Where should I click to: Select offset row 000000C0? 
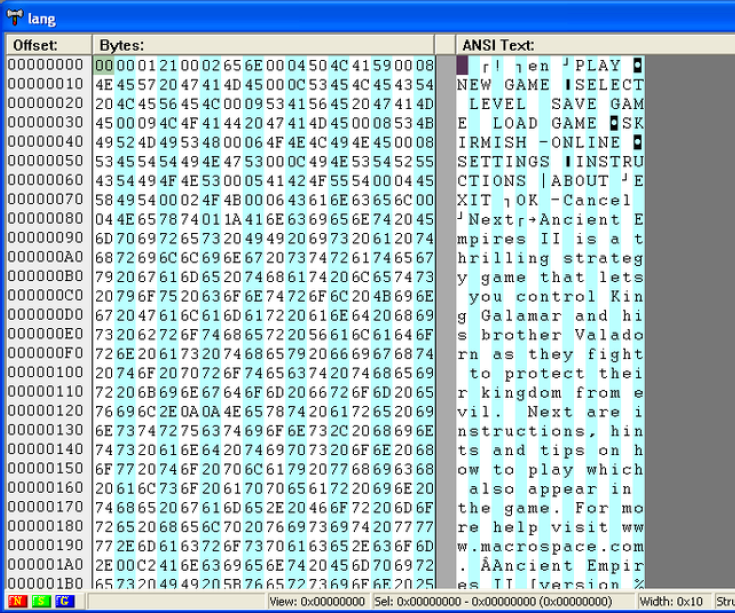(45, 295)
